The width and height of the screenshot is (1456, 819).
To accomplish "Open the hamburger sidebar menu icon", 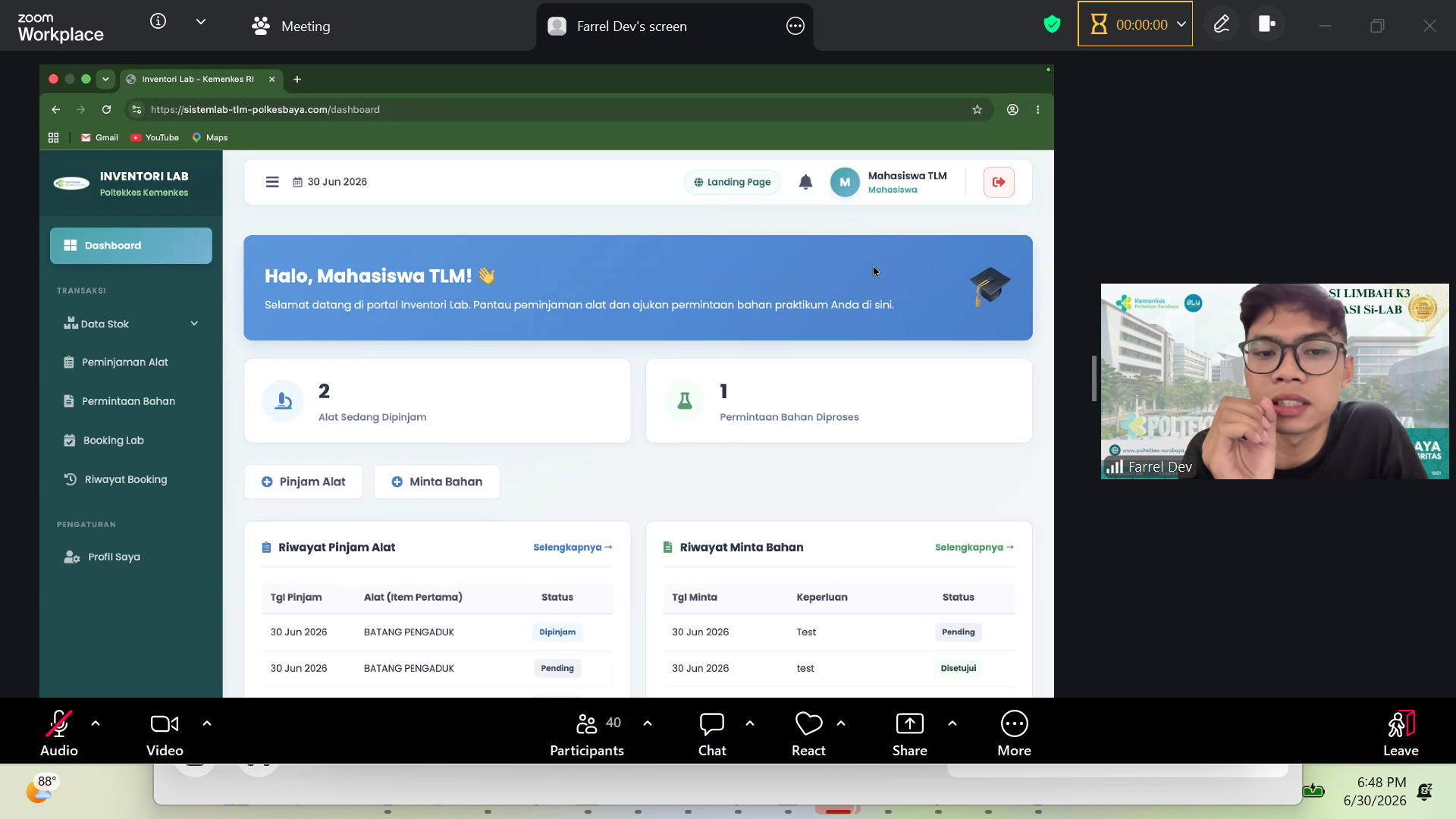I will click(272, 182).
